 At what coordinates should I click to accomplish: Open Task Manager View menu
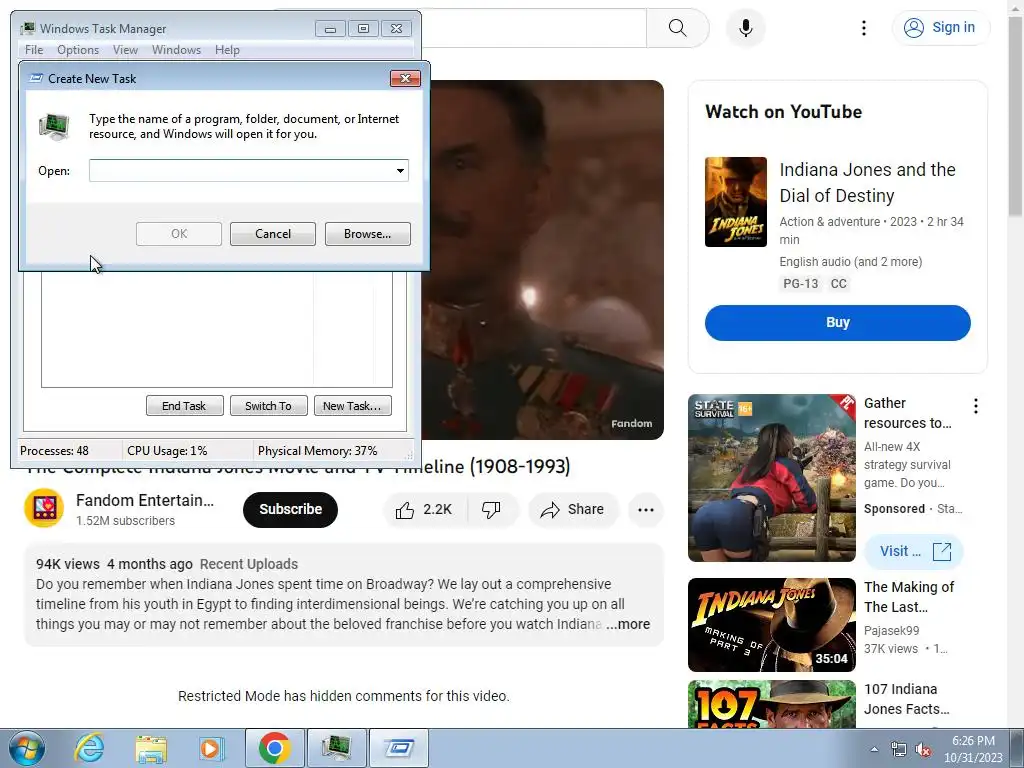(x=125, y=50)
